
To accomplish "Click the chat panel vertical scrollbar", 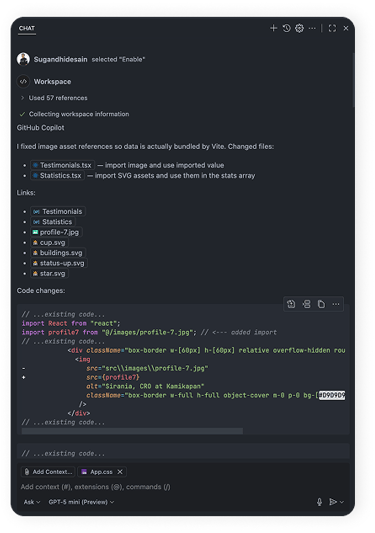I will [x=354, y=80].
